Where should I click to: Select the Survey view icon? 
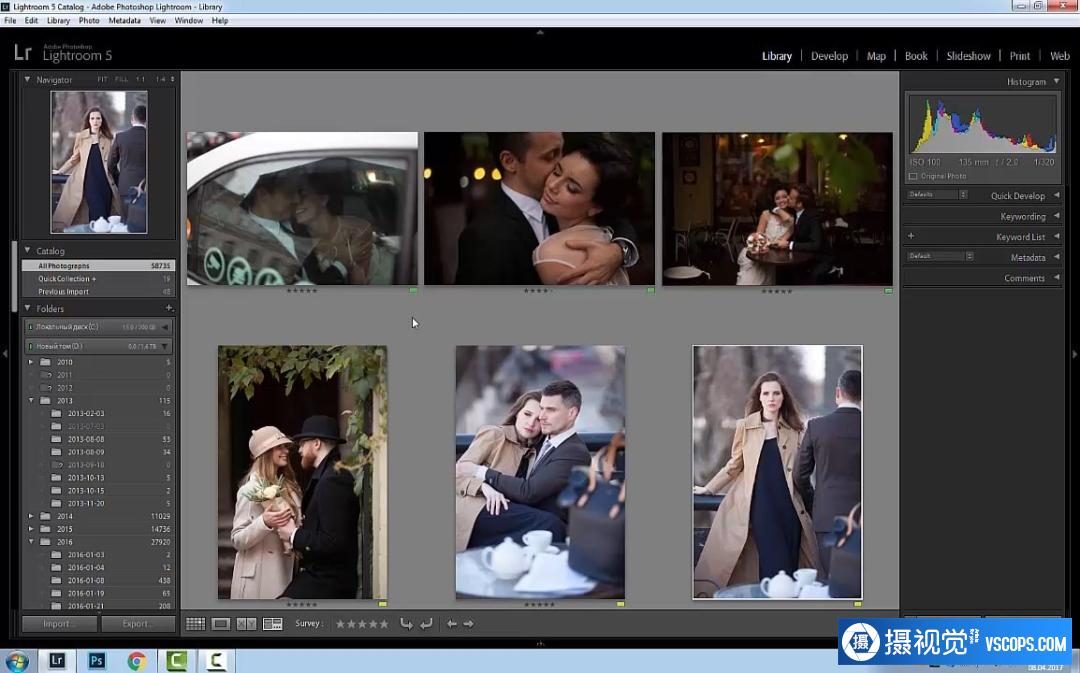272,624
